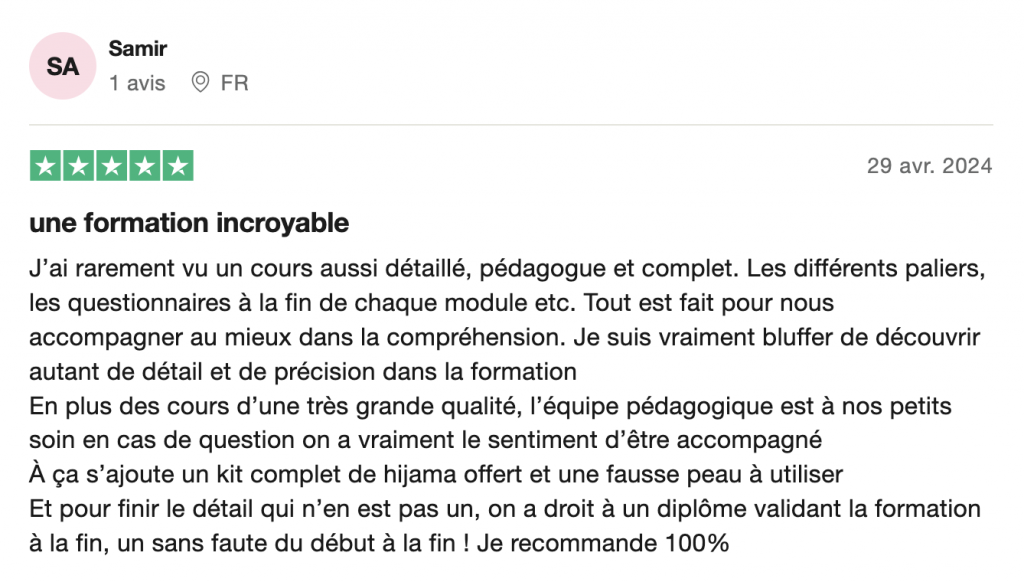Click the second green star
The height and width of the screenshot is (582, 1024).
click(79, 166)
